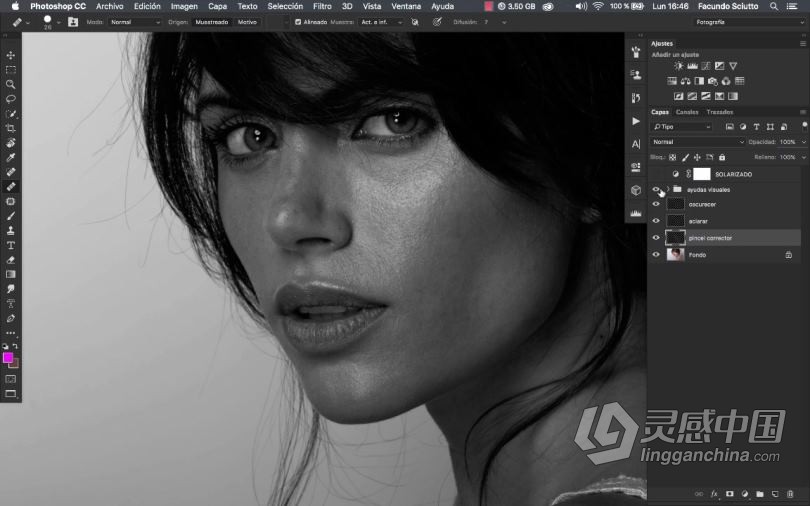Open the Capa menu

click(x=217, y=6)
